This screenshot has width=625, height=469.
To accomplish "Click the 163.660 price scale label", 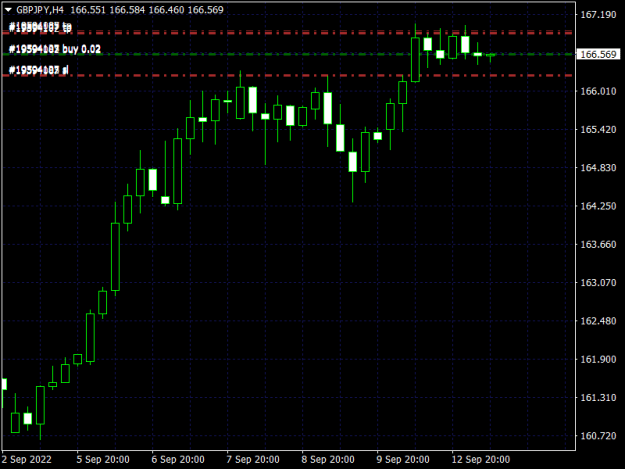I will coord(598,244).
